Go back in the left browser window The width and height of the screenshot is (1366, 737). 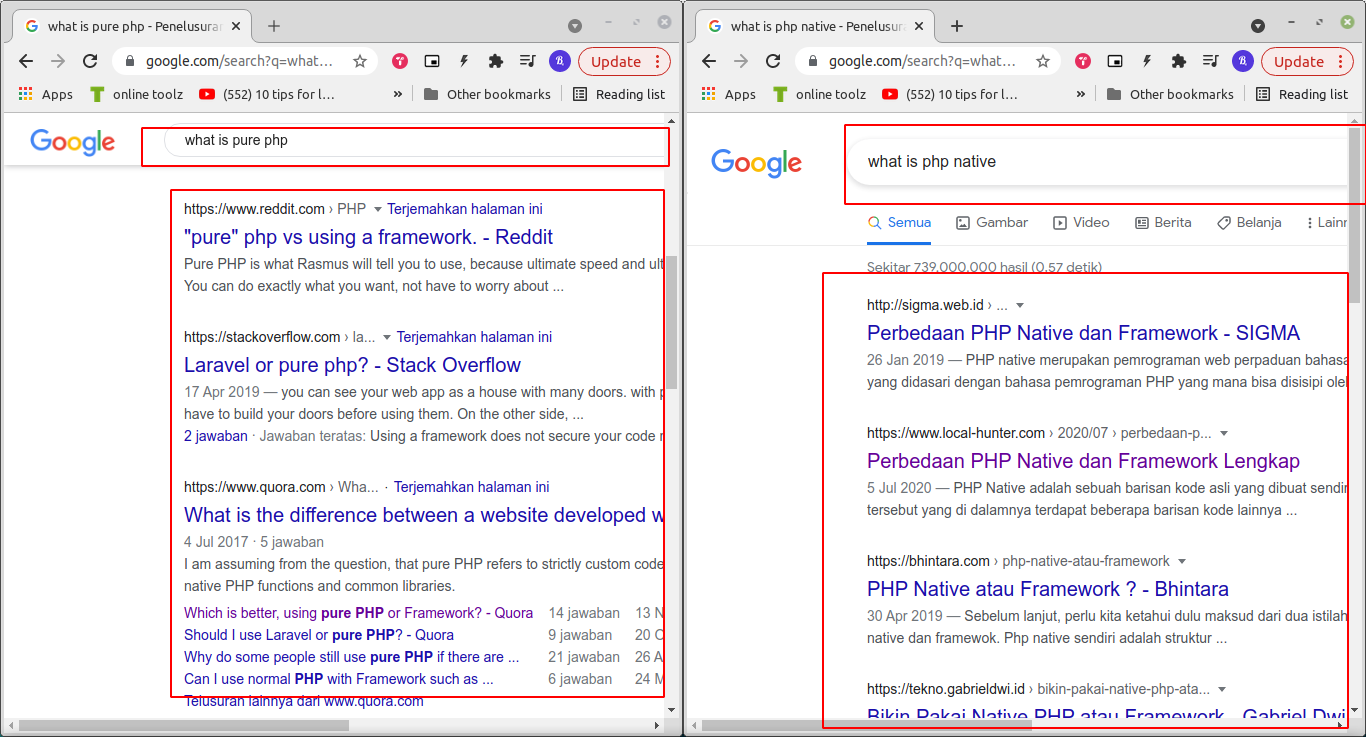[26, 61]
